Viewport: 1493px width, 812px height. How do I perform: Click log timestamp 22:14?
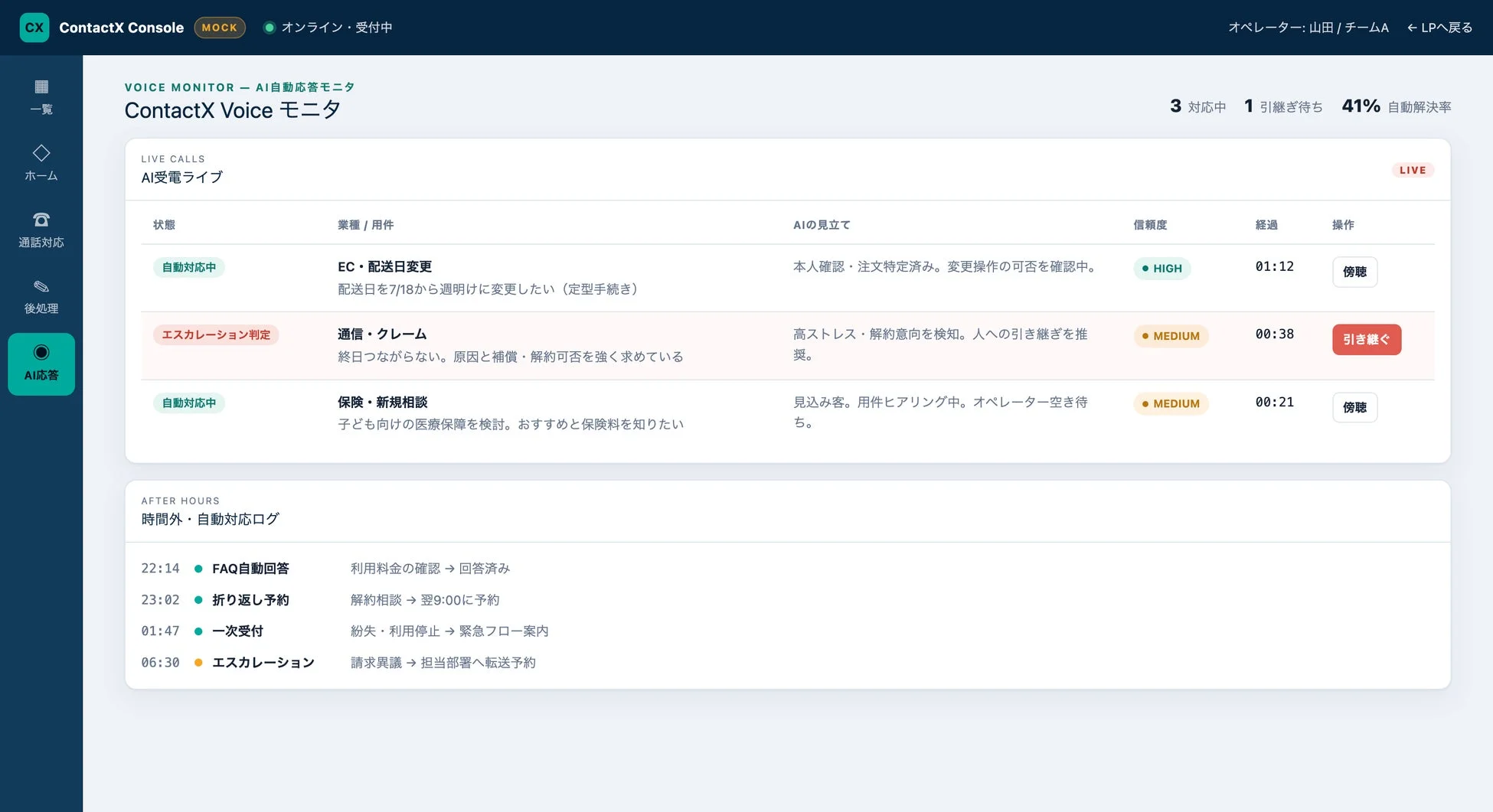point(160,569)
